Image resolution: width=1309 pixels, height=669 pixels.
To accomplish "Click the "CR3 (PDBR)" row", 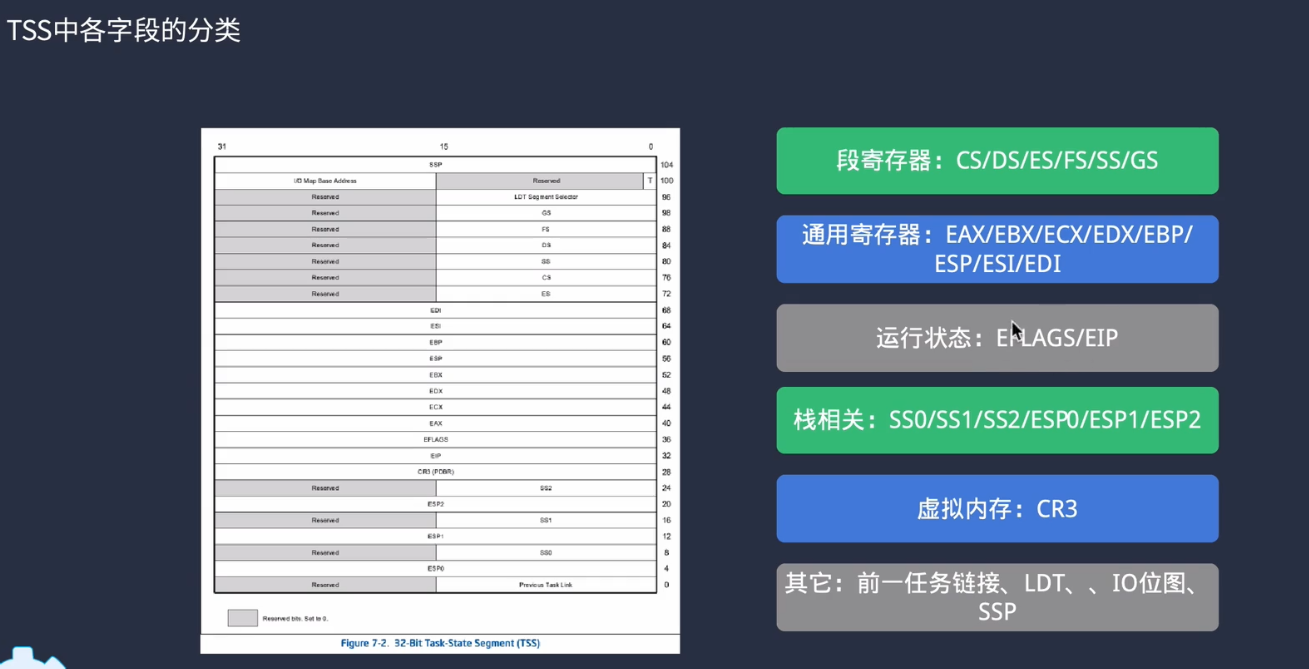I will pyautogui.click(x=435, y=471).
